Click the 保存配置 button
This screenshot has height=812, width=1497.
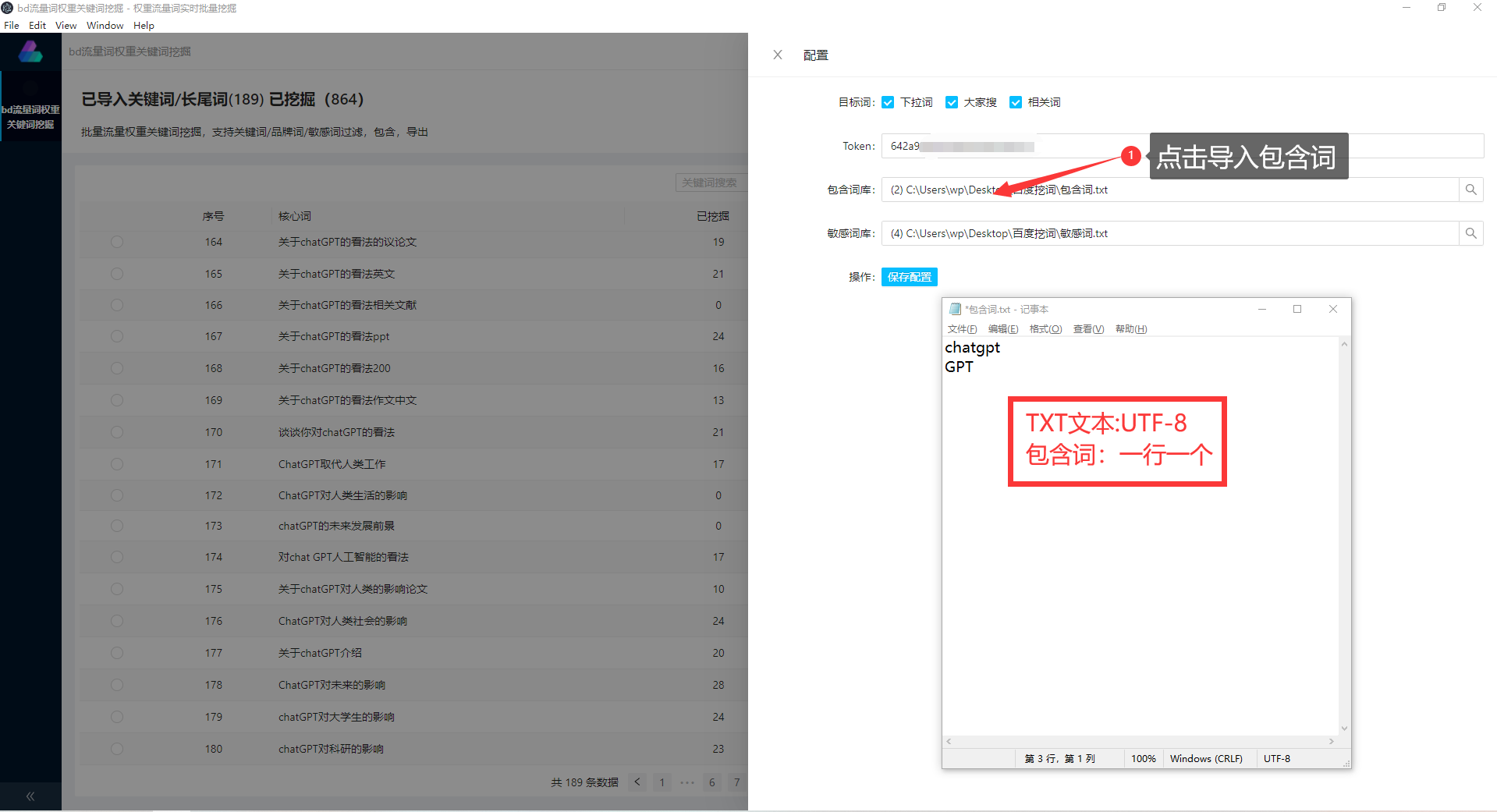tap(909, 277)
